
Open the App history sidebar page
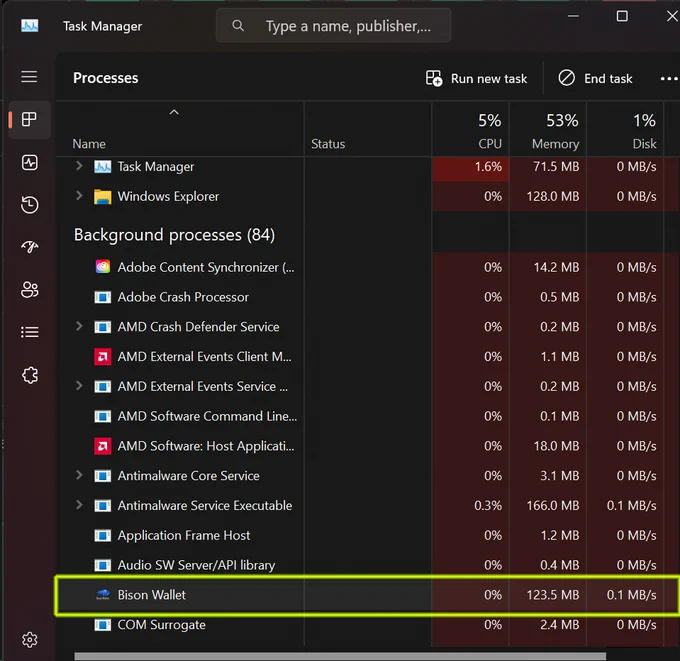coord(29,205)
